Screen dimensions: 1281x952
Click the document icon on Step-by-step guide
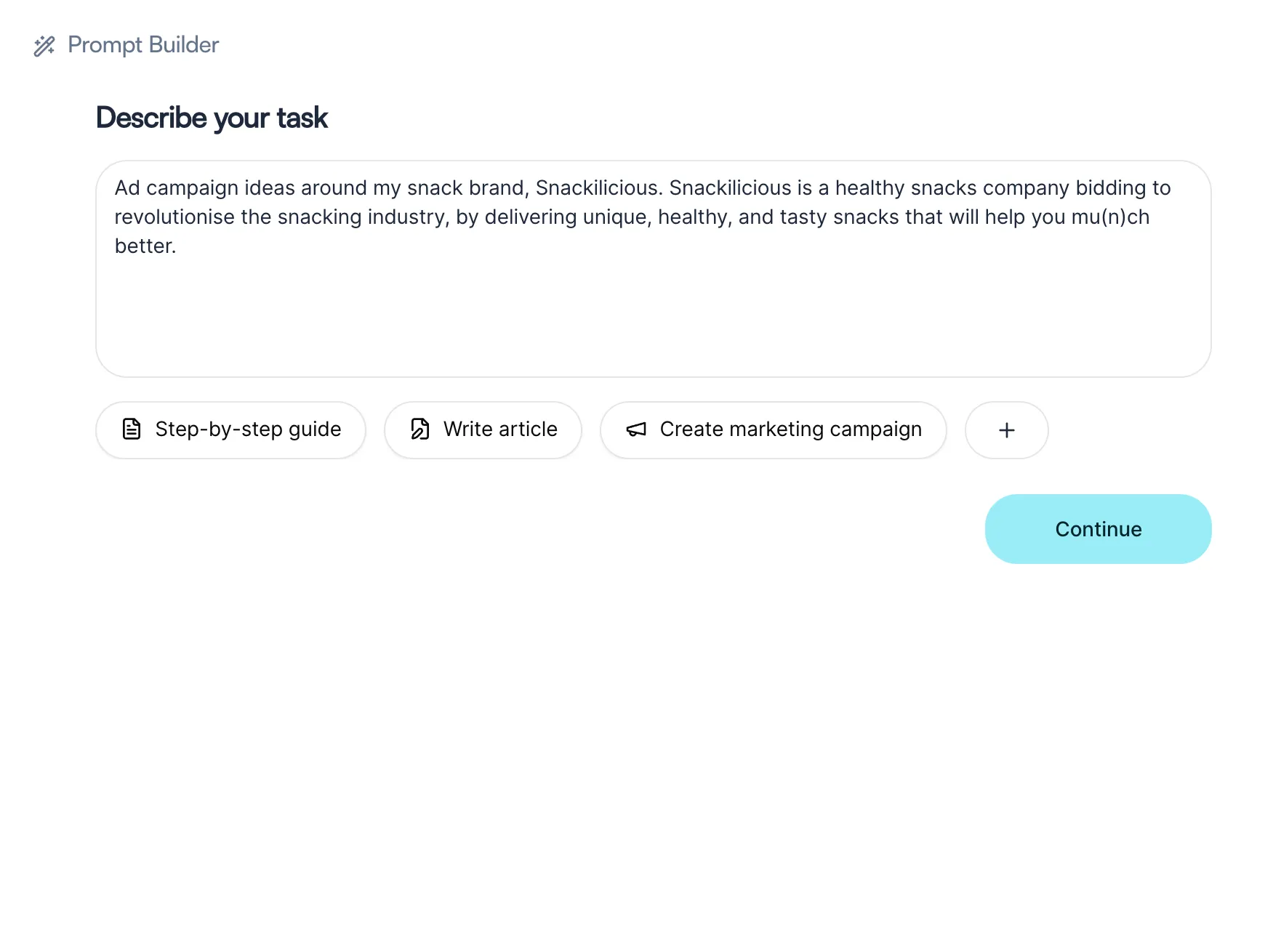click(132, 429)
